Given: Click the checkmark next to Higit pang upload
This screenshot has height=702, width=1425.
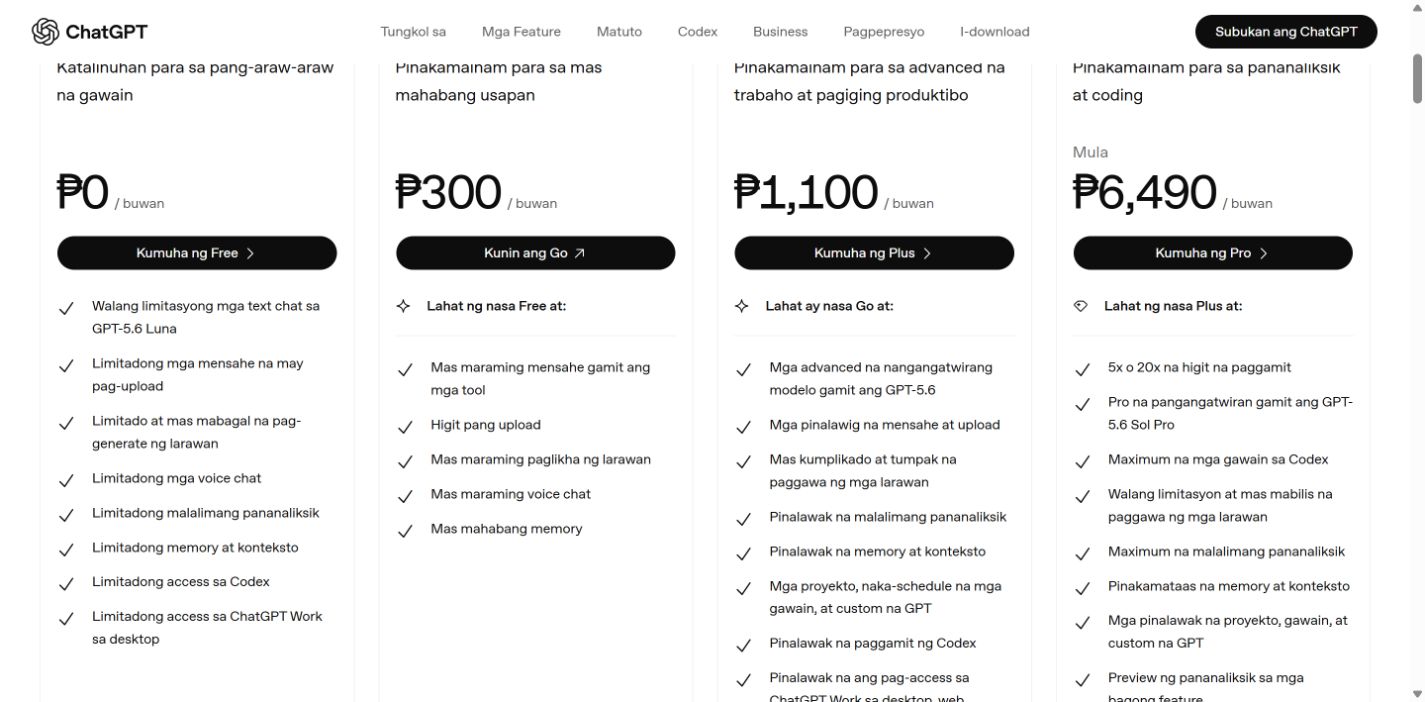Looking at the screenshot, I should tap(405, 427).
